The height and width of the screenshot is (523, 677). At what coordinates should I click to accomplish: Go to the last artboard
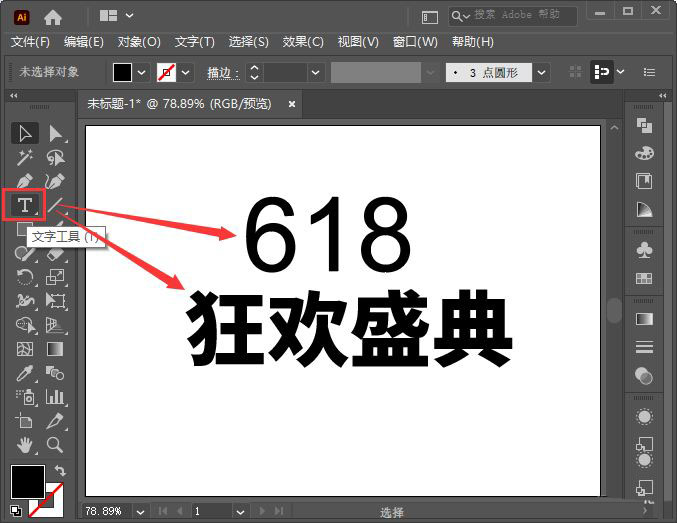coord(279,511)
